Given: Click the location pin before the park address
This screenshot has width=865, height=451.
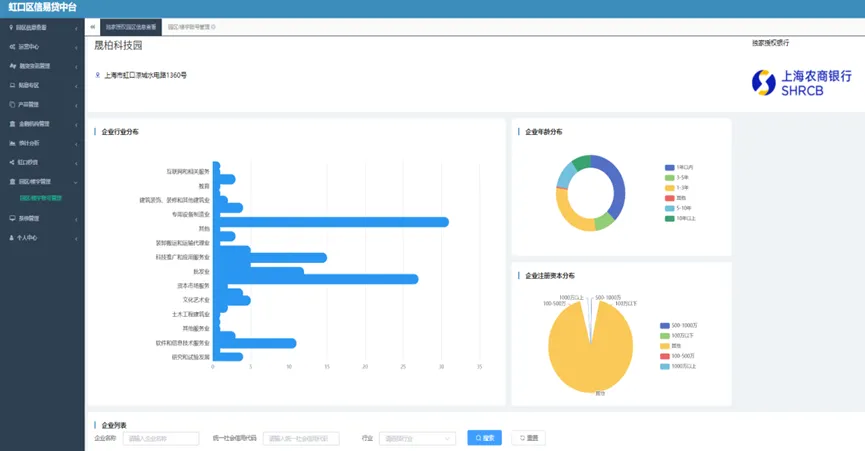Looking at the screenshot, I should point(98,75).
